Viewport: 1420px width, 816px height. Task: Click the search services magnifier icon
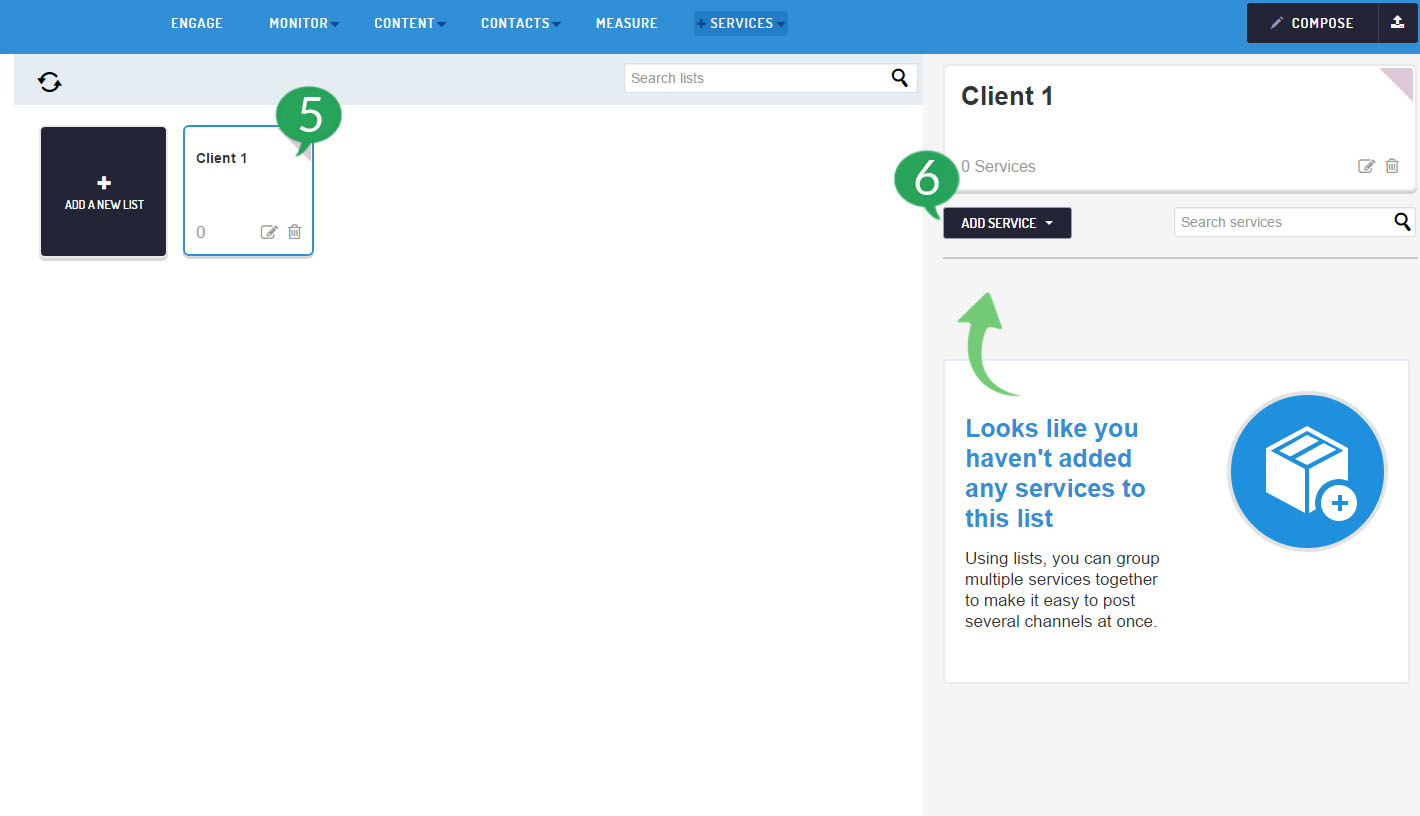(1403, 222)
